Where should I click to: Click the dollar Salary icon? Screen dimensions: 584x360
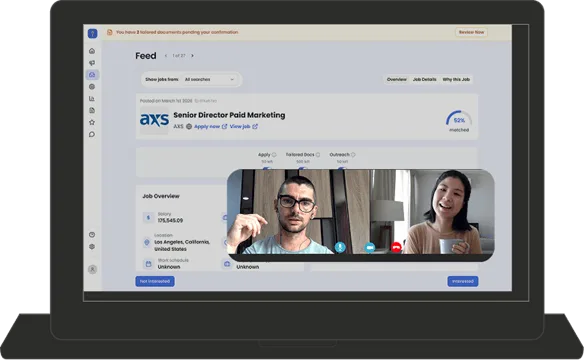pos(148,217)
